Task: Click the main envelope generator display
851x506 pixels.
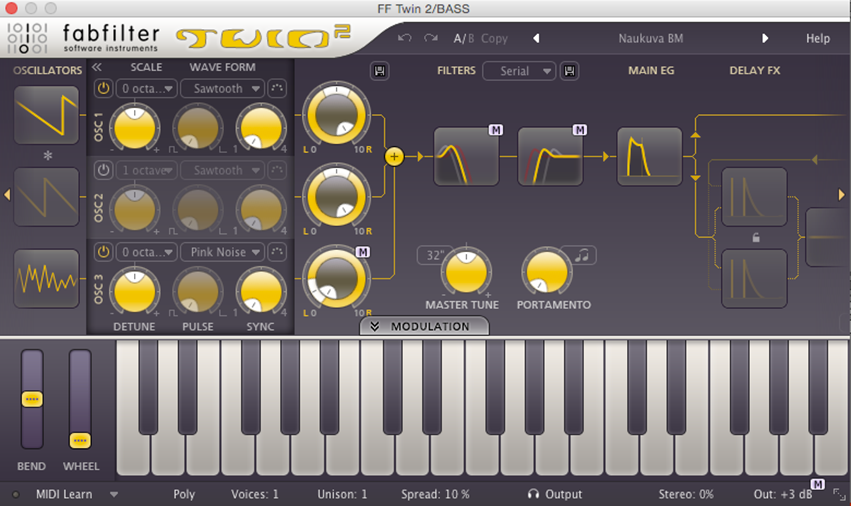Action: tap(649, 156)
